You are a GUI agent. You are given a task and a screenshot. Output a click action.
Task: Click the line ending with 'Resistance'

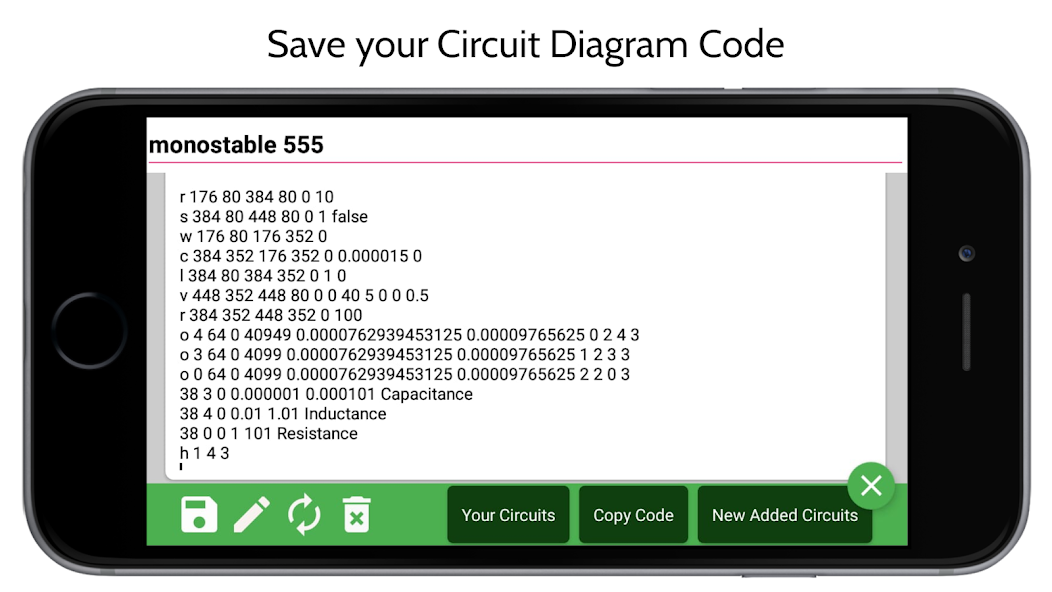[268, 434]
